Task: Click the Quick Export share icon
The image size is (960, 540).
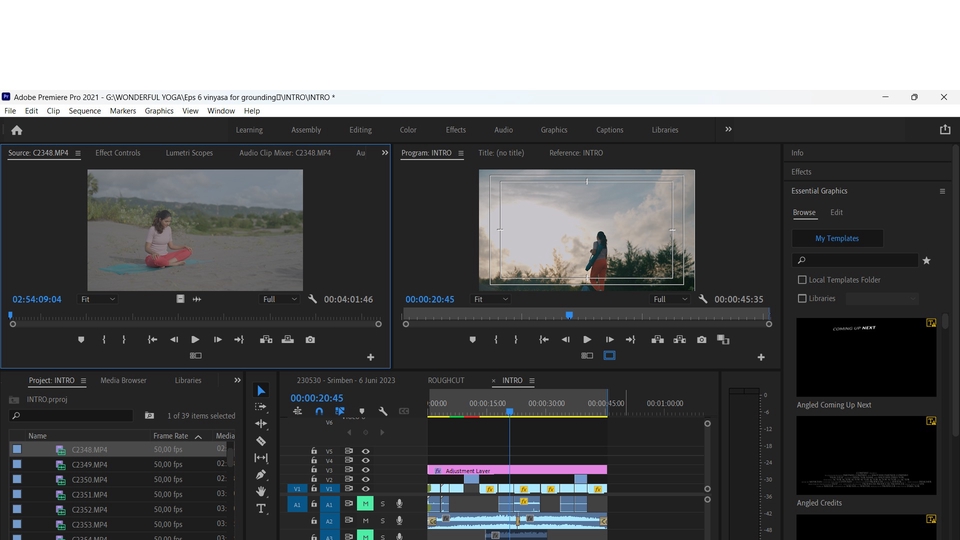Action: point(945,129)
